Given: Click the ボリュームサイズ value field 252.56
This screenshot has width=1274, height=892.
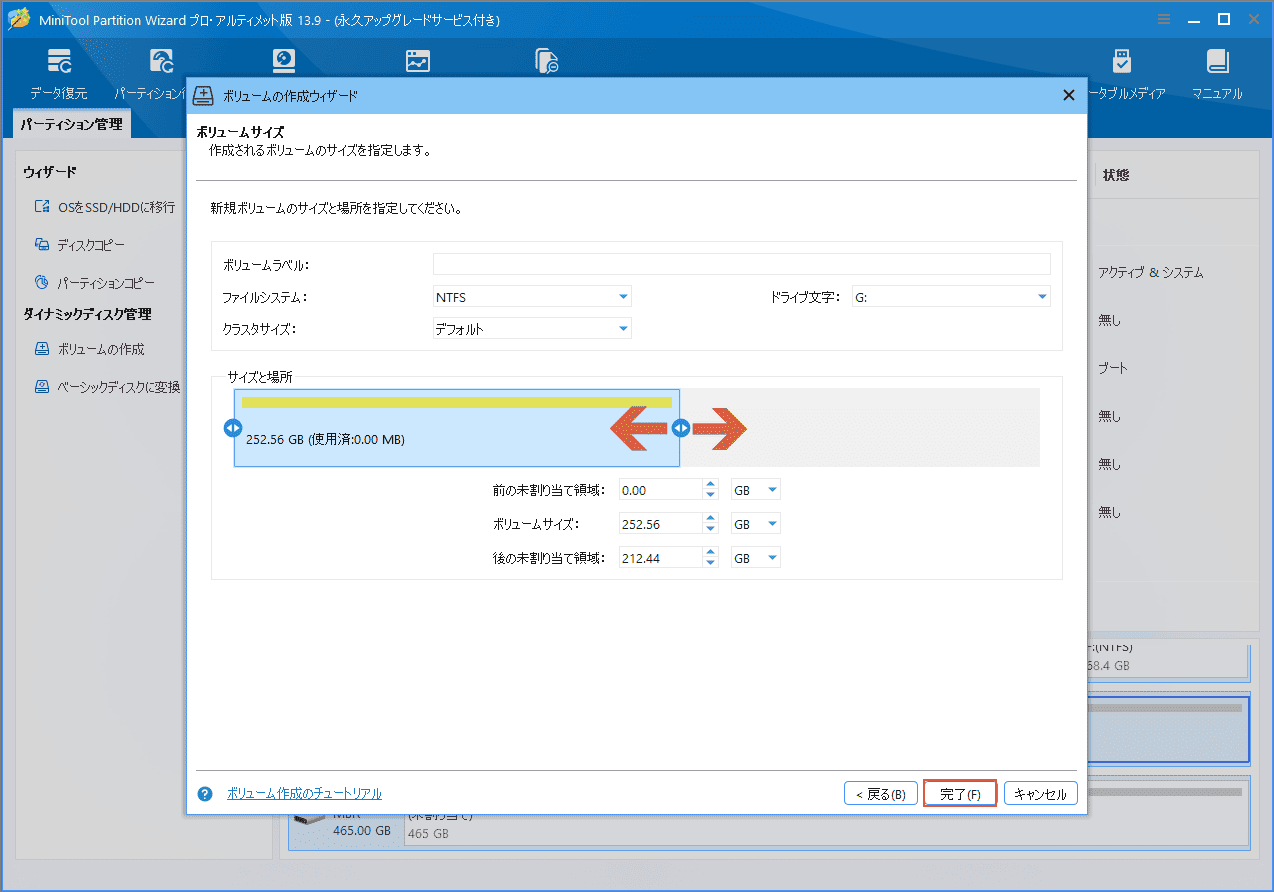Looking at the screenshot, I should [x=659, y=524].
